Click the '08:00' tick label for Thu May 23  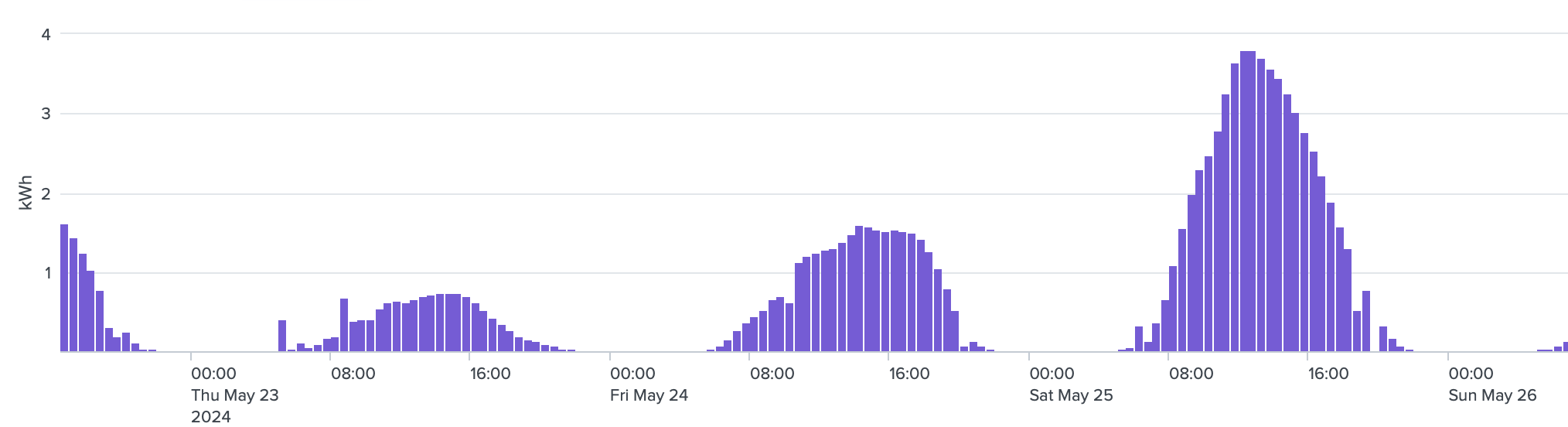pyautogui.click(x=353, y=374)
